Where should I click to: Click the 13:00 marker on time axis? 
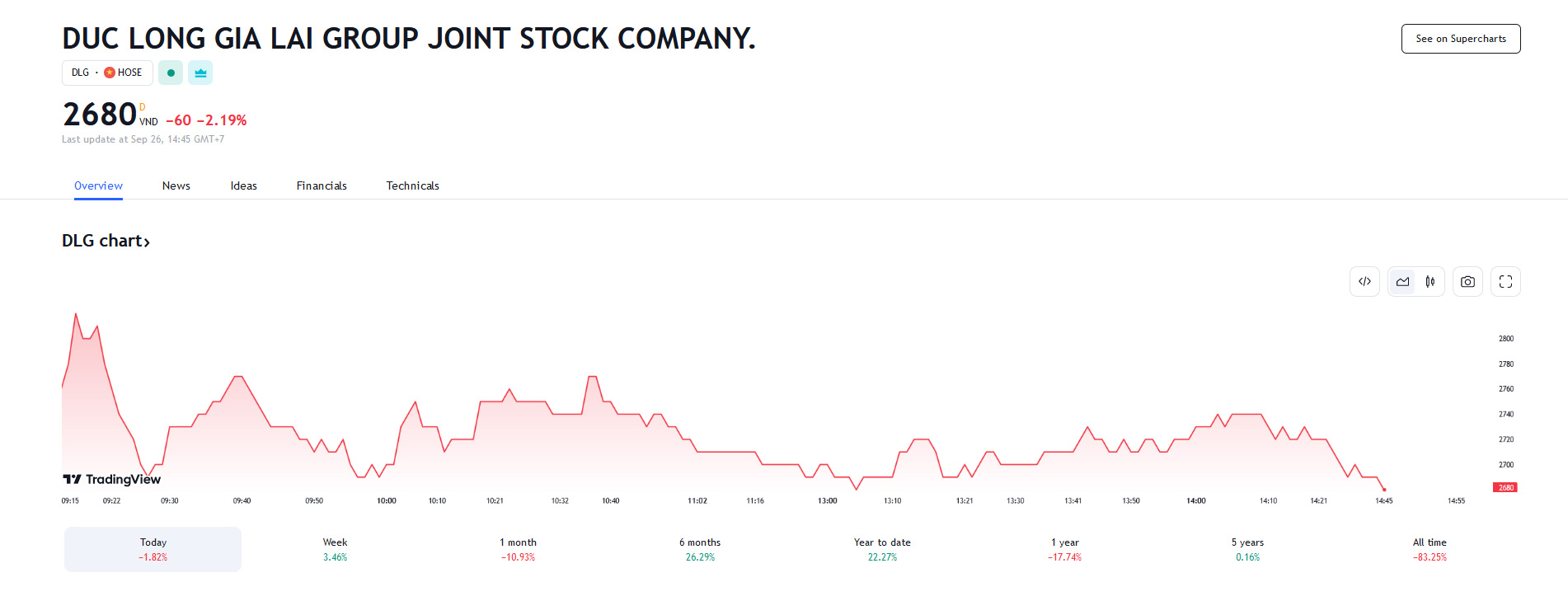point(827,500)
